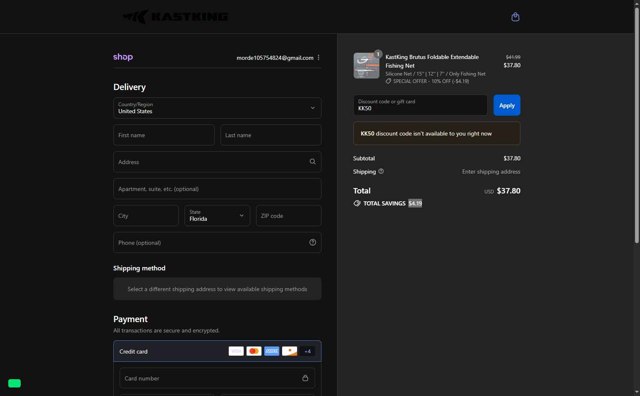Focus the Phone (optional) field
Screen dimensions: 640x396
coord(217,242)
